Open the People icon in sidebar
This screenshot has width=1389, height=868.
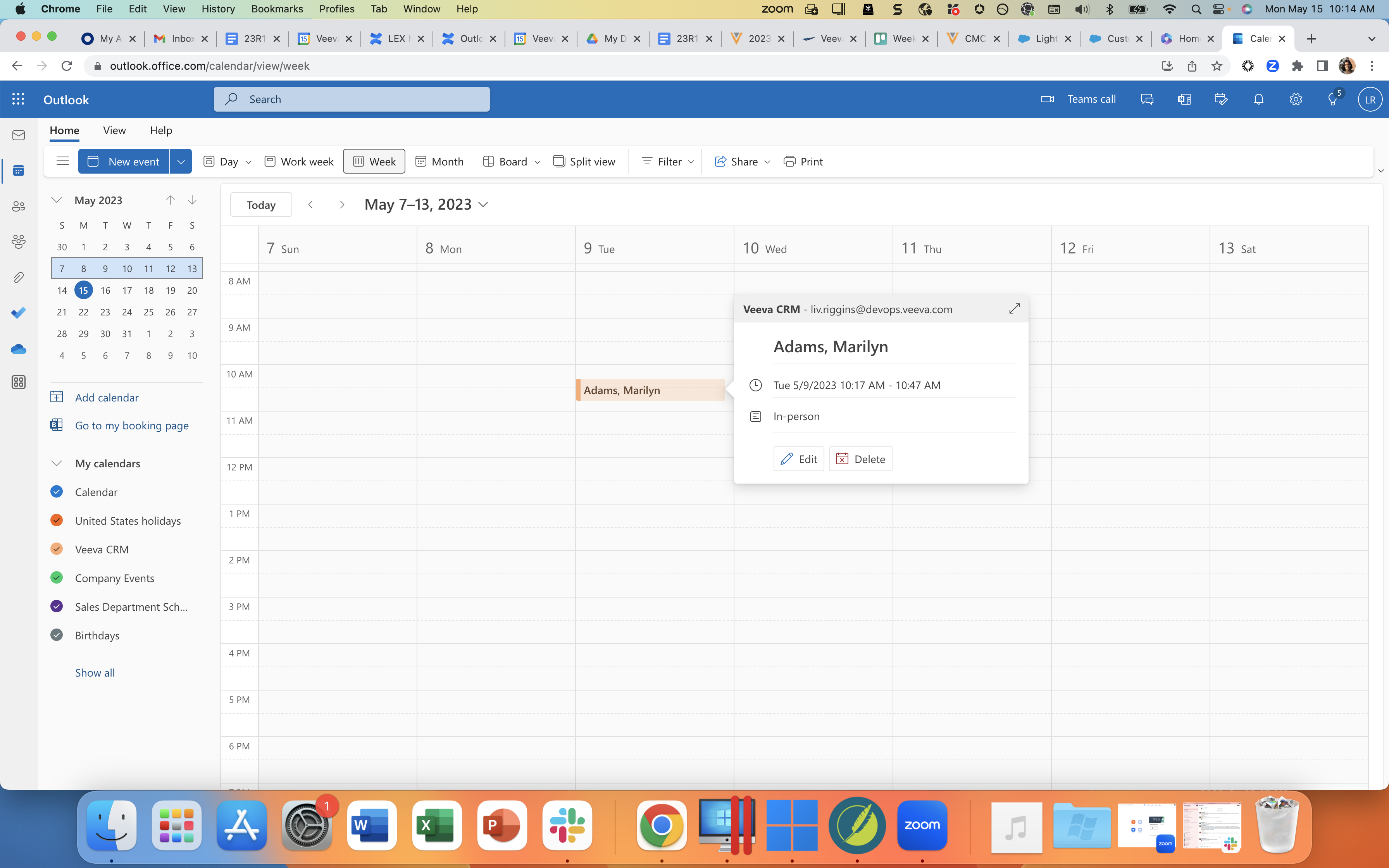click(18, 206)
